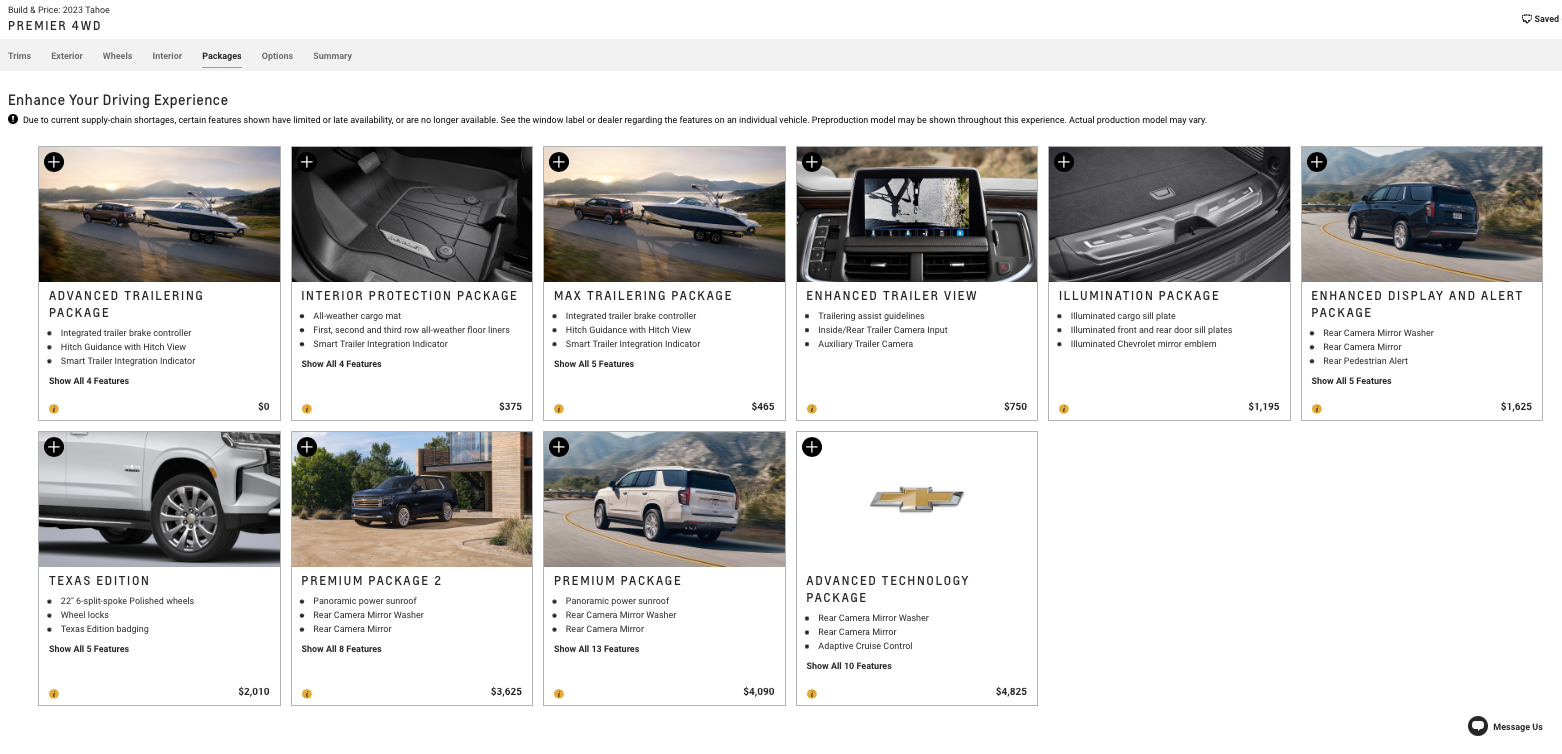Expand Show All 4 Features for Advanced Trailering

pyautogui.click(x=89, y=381)
